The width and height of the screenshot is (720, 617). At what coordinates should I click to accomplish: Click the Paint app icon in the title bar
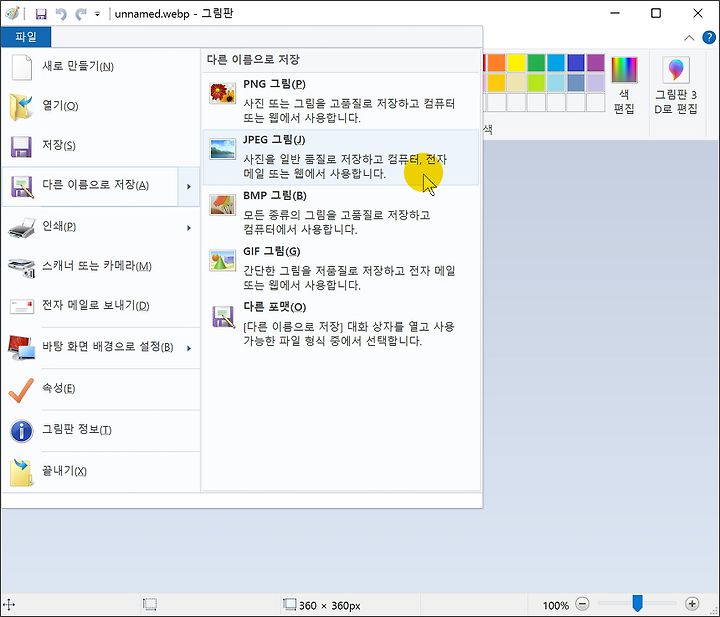coord(12,13)
